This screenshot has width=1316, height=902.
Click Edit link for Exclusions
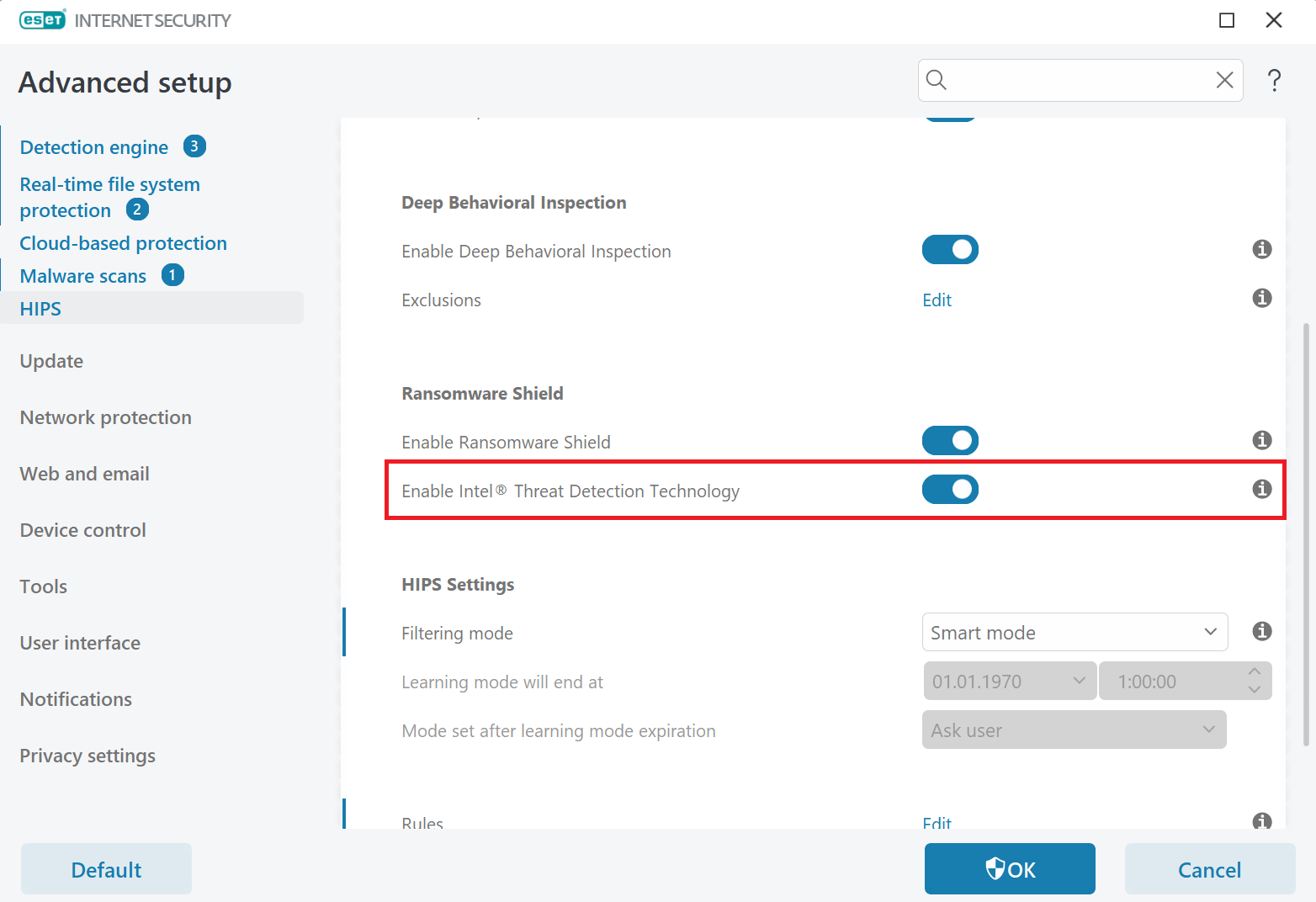click(937, 300)
